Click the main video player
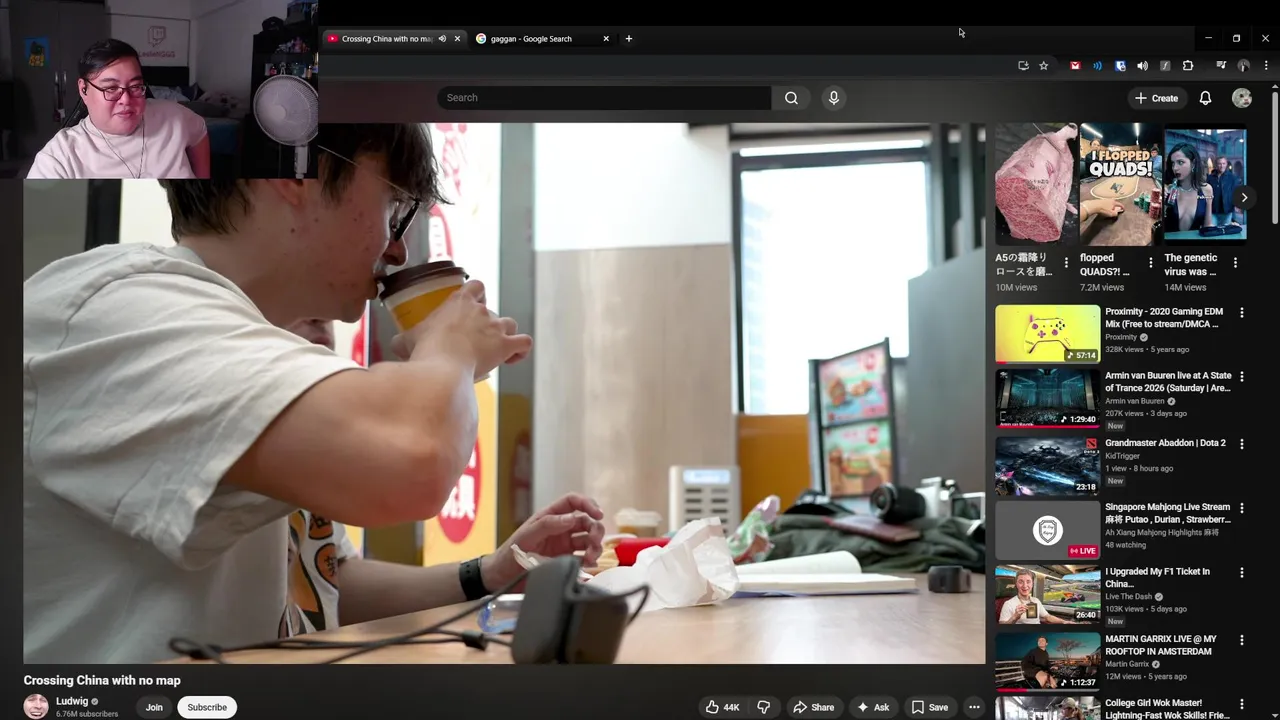 pos(504,393)
